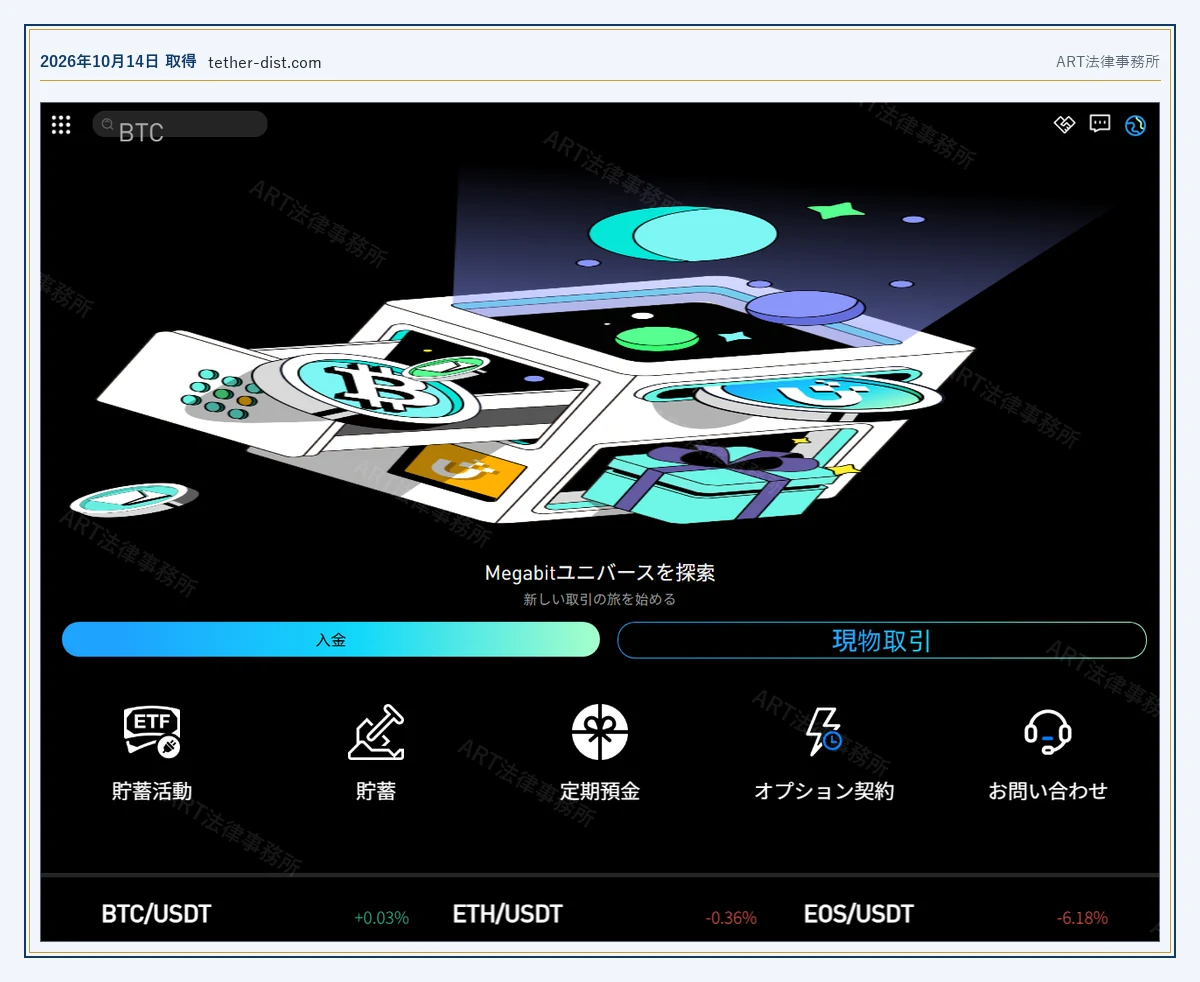The width and height of the screenshot is (1200, 982).
Task: Select the BTC/USDT ticker
Action: click(x=156, y=914)
